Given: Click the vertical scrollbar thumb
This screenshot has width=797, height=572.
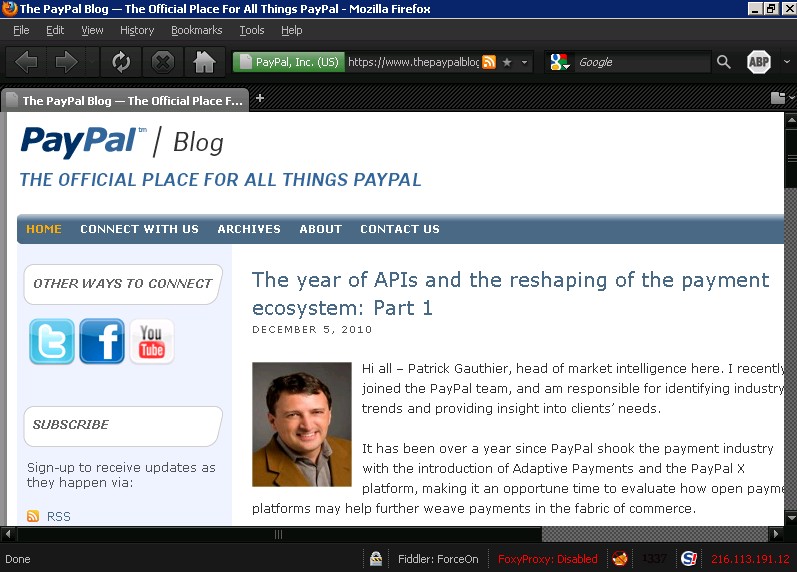Looking at the screenshot, I should point(791,159).
